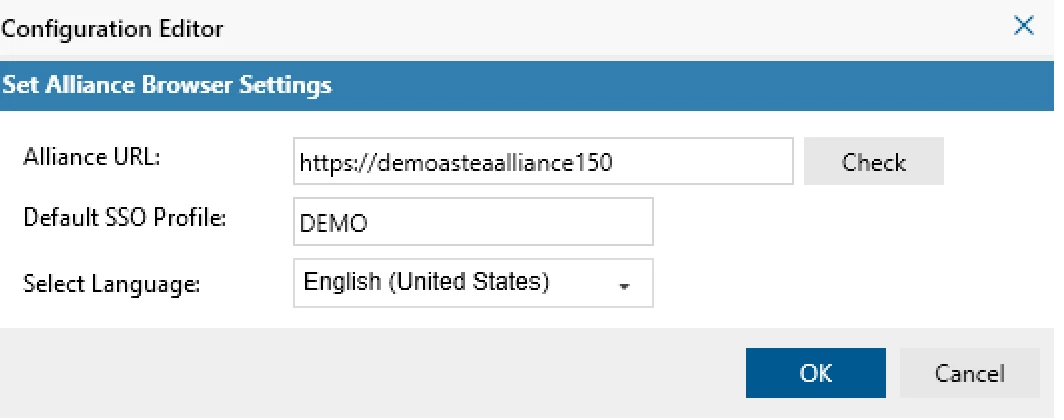Open the Select Language combo box
The width and height of the screenshot is (1064, 420).
click(473, 283)
